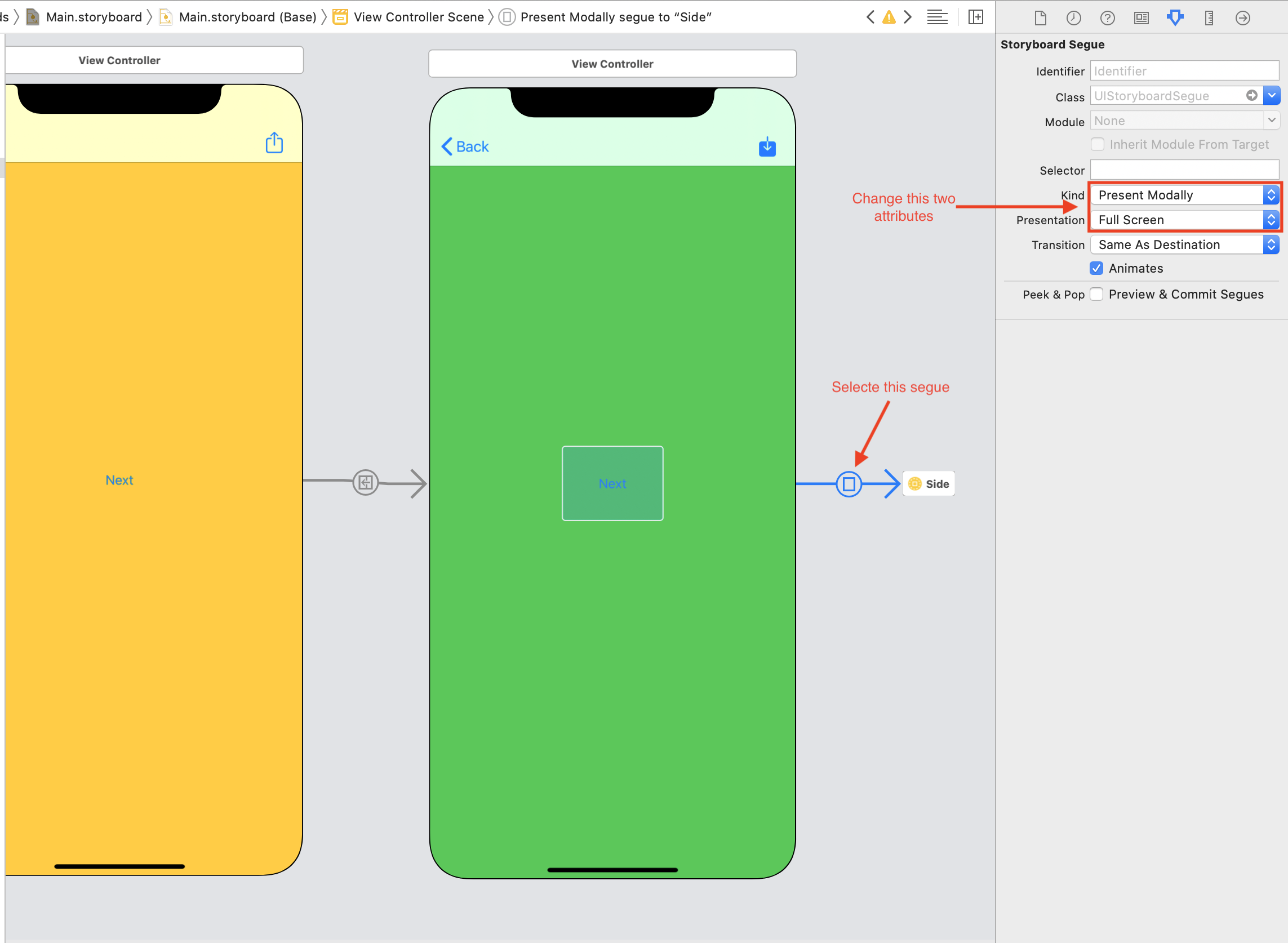The image size is (1288, 943).
Task: Click the Identifier input field
Action: (x=1183, y=70)
